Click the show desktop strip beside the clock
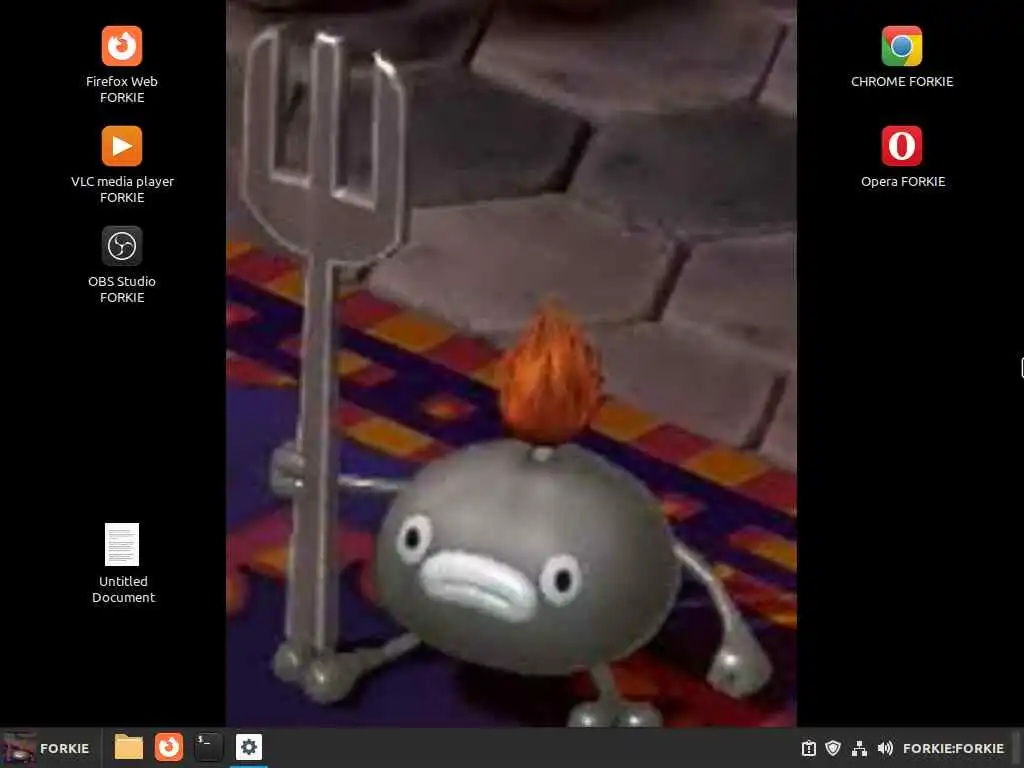The image size is (1024, 768). (x=1018, y=748)
